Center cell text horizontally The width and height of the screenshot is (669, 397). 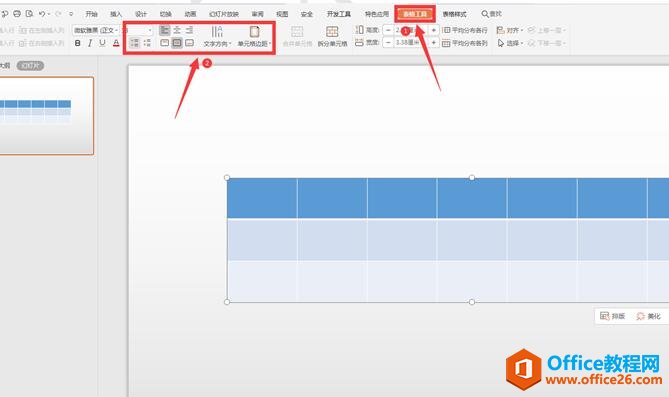point(177,30)
